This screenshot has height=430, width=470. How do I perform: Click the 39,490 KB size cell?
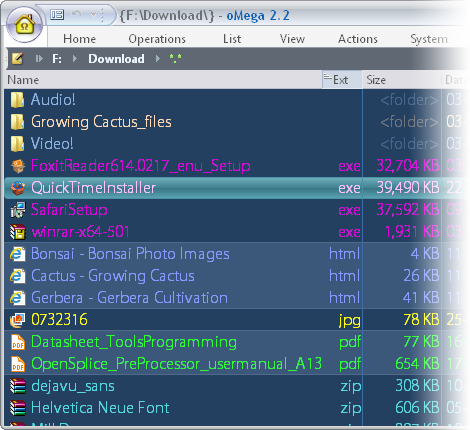[408, 188]
